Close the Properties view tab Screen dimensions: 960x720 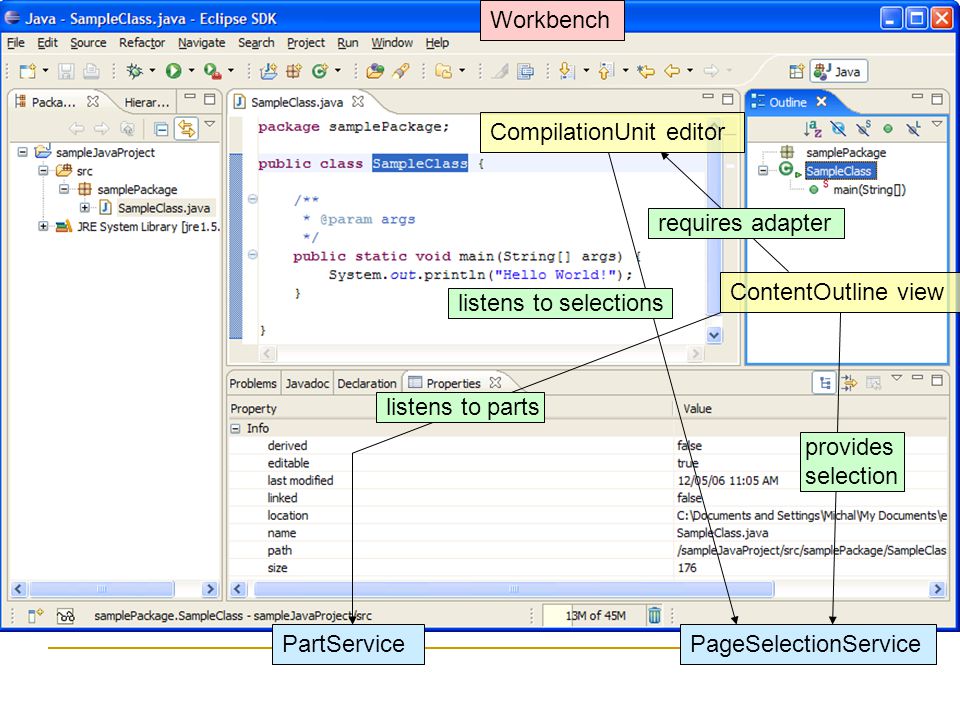[x=496, y=382]
